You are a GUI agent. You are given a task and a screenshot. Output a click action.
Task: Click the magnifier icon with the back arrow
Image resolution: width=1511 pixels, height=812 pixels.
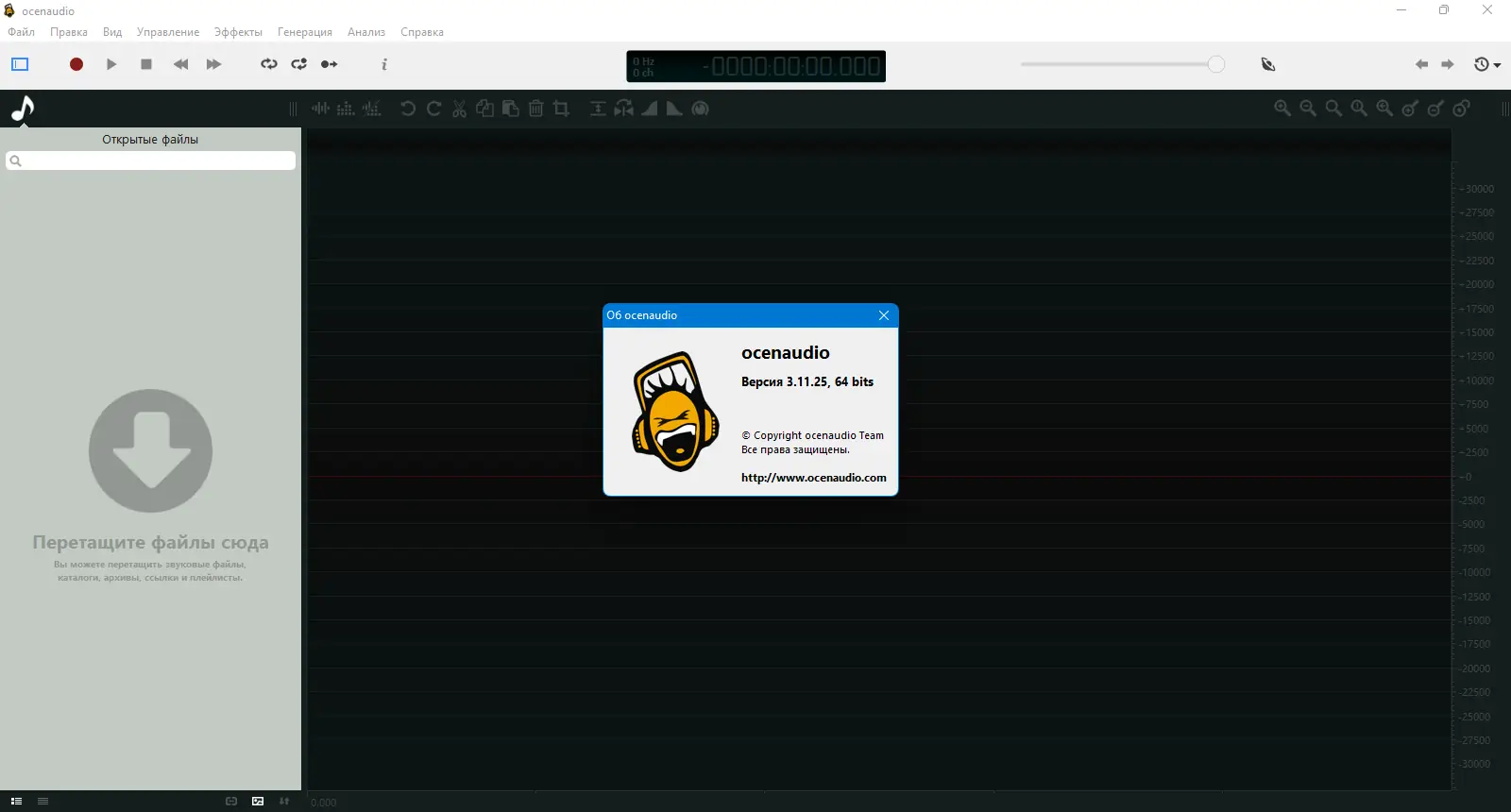click(x=1384, y=109)
